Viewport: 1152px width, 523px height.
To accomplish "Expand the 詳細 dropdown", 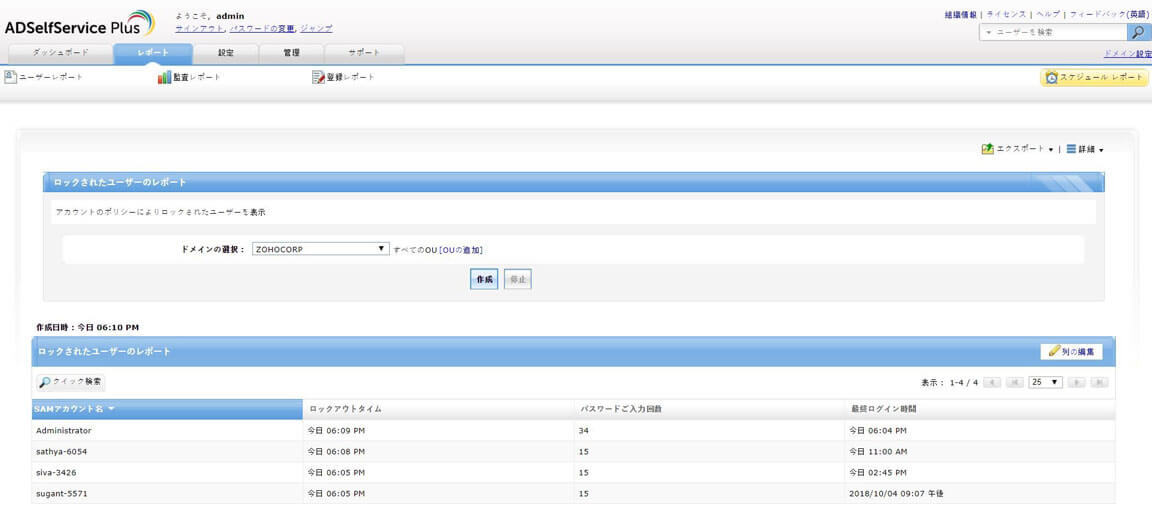I will tap(1085, 148).
